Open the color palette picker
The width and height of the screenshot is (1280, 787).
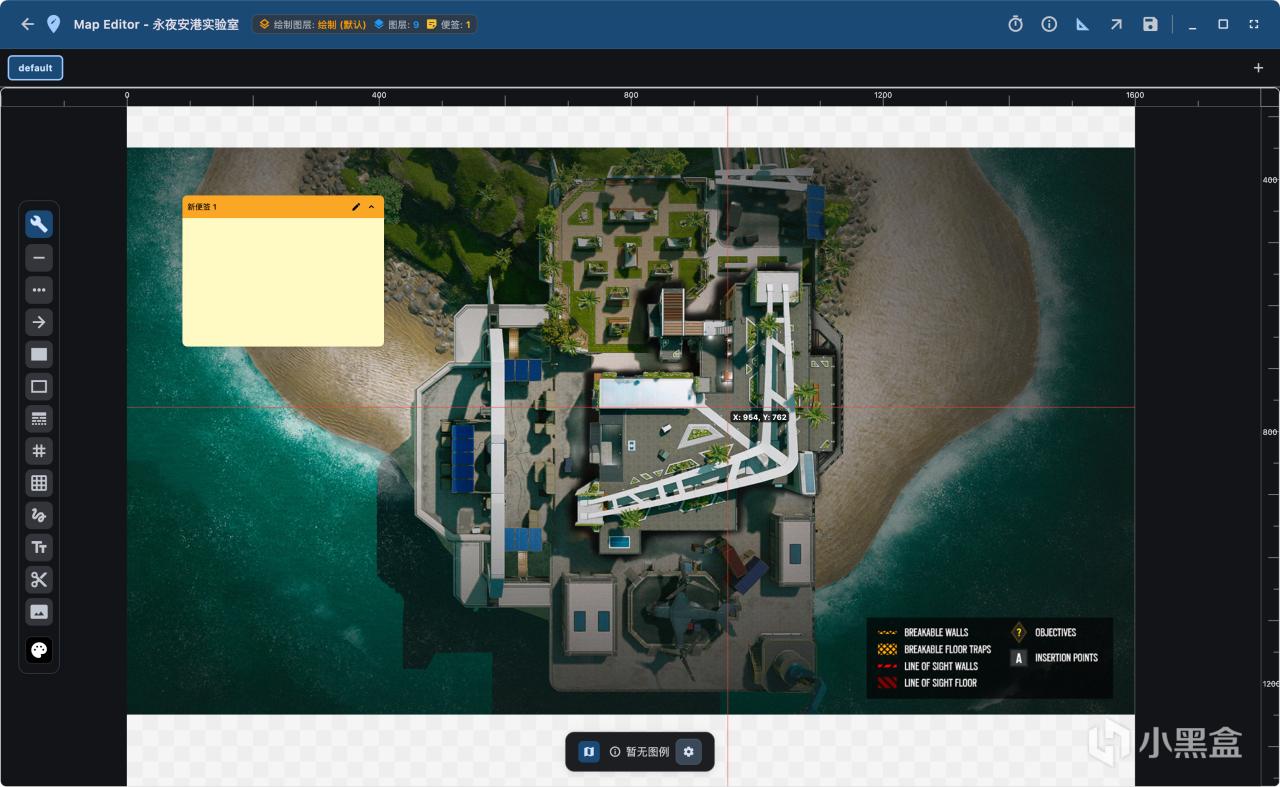(x=39, y=650)
